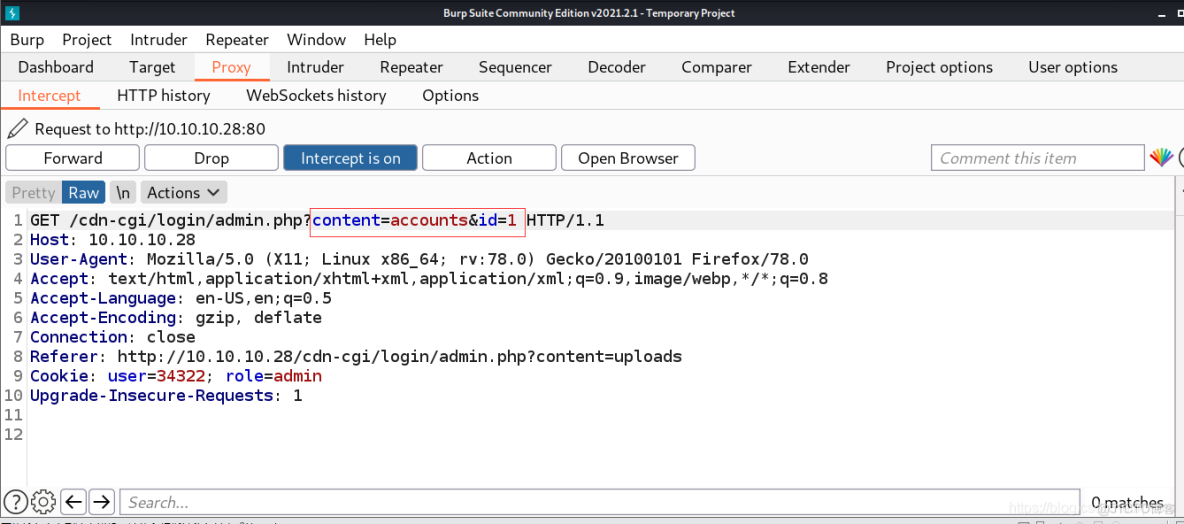Expand the Actions dropdown

[x=183, y=193]
